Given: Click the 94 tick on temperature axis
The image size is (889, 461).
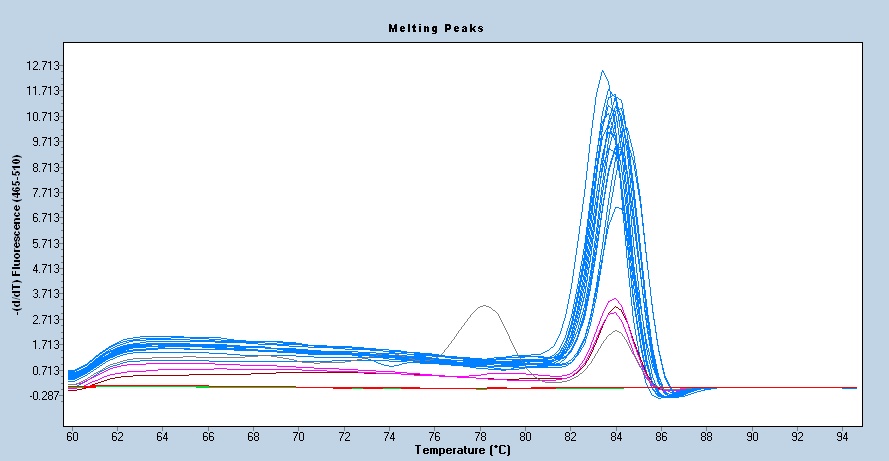Looking at the screenshot, I should (x=843, y=437).
